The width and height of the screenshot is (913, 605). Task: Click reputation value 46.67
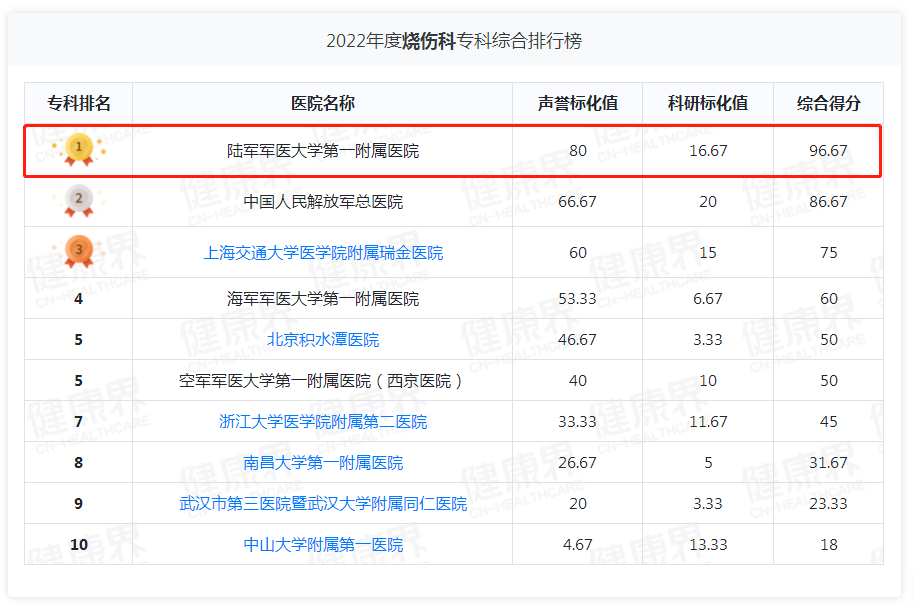coord(577,339)
